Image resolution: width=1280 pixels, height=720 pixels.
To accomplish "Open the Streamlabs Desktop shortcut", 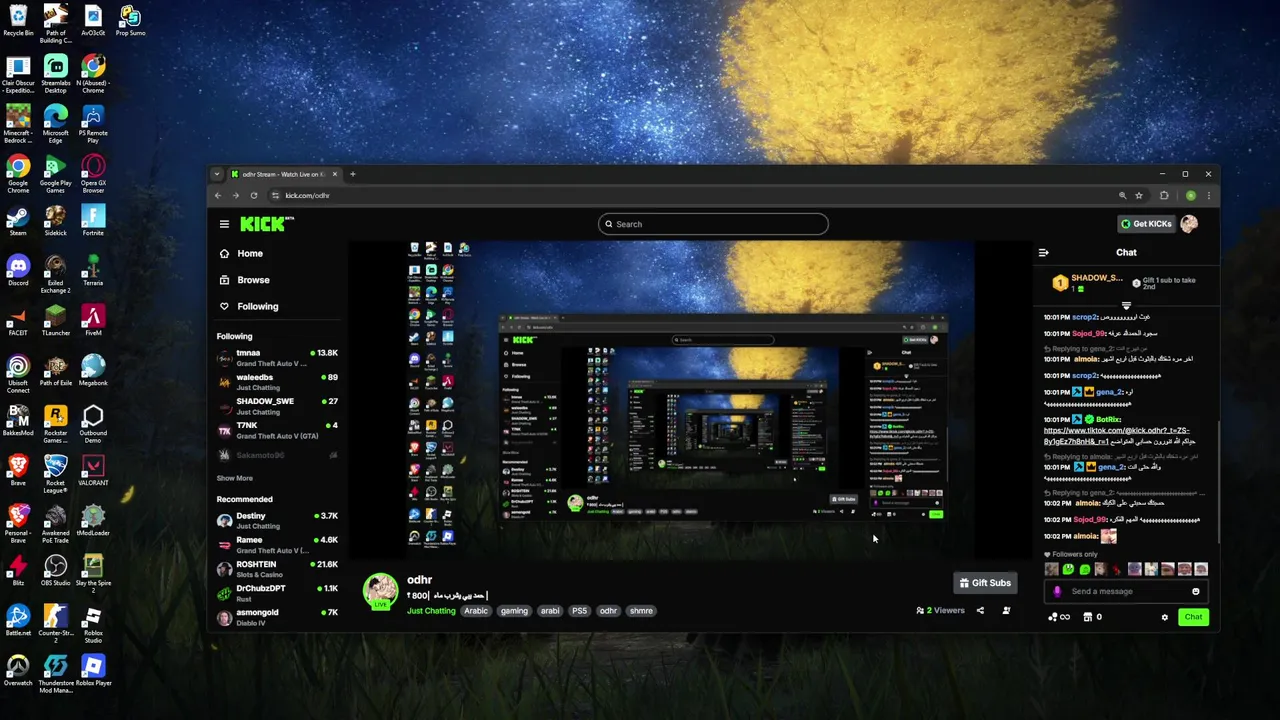I will 55,73.
